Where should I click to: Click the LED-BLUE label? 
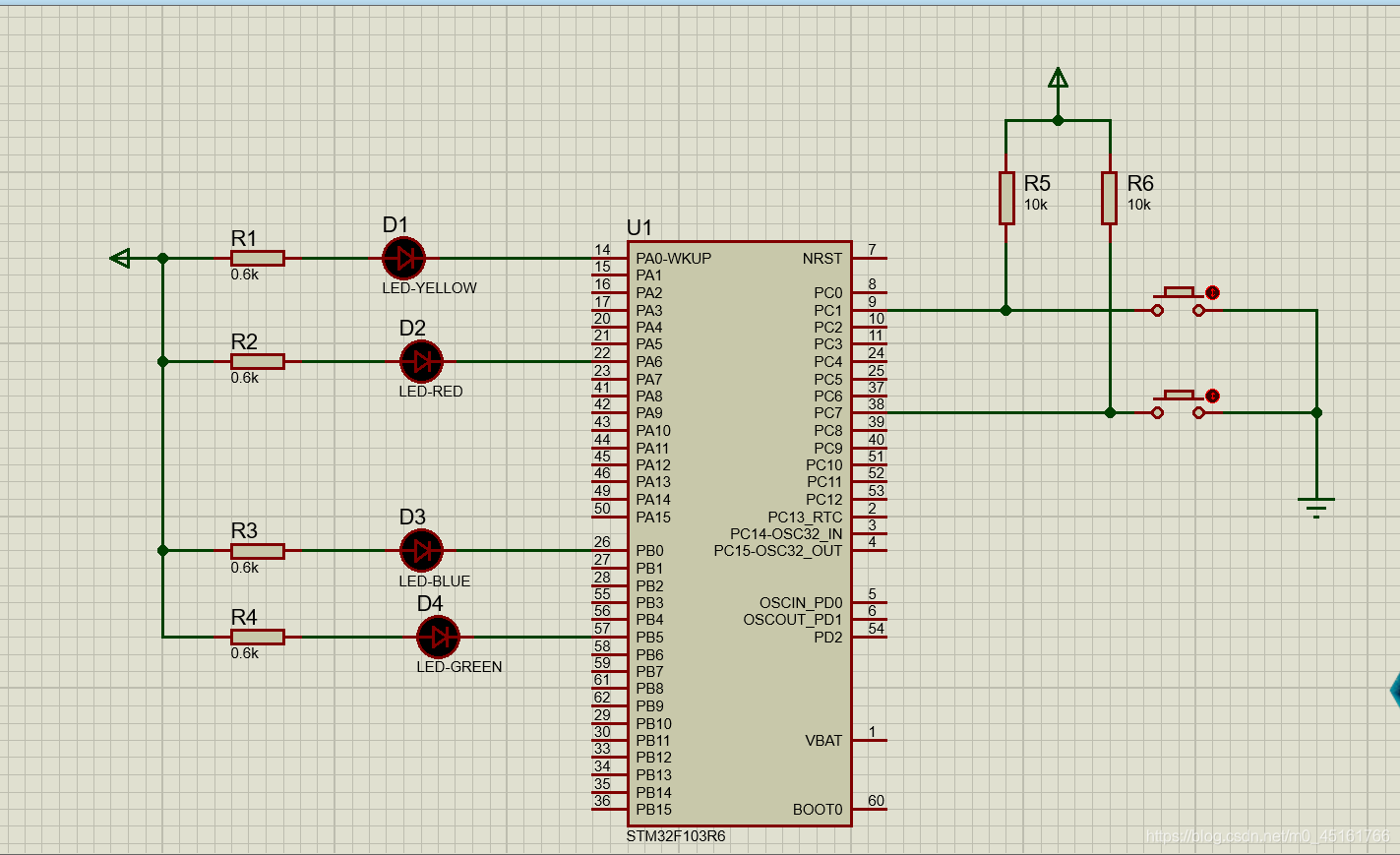(x=434, y=581)
